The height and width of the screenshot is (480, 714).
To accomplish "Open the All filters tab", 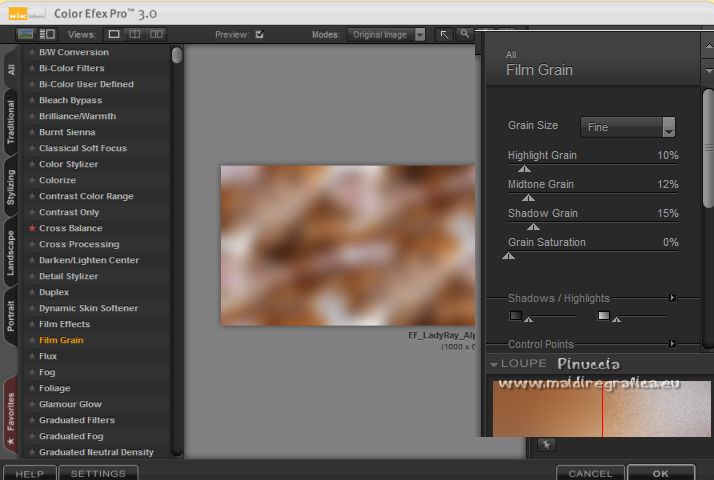I will (x=11, y=69).
